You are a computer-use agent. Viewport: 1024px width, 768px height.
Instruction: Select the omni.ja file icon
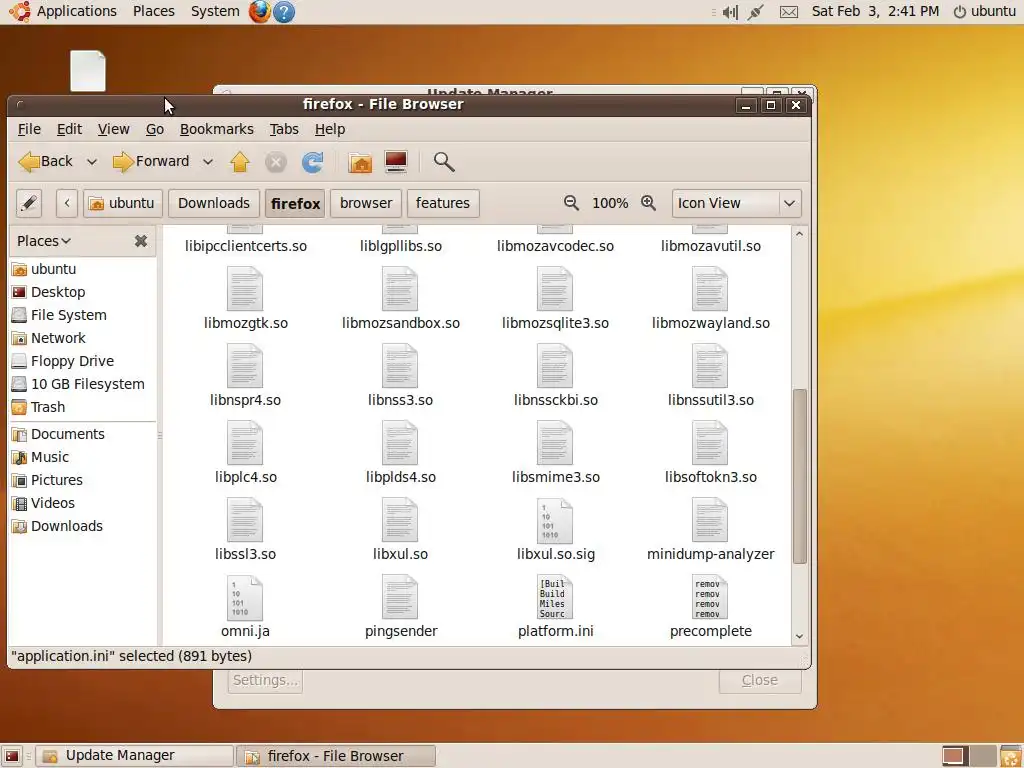point(245,598)
